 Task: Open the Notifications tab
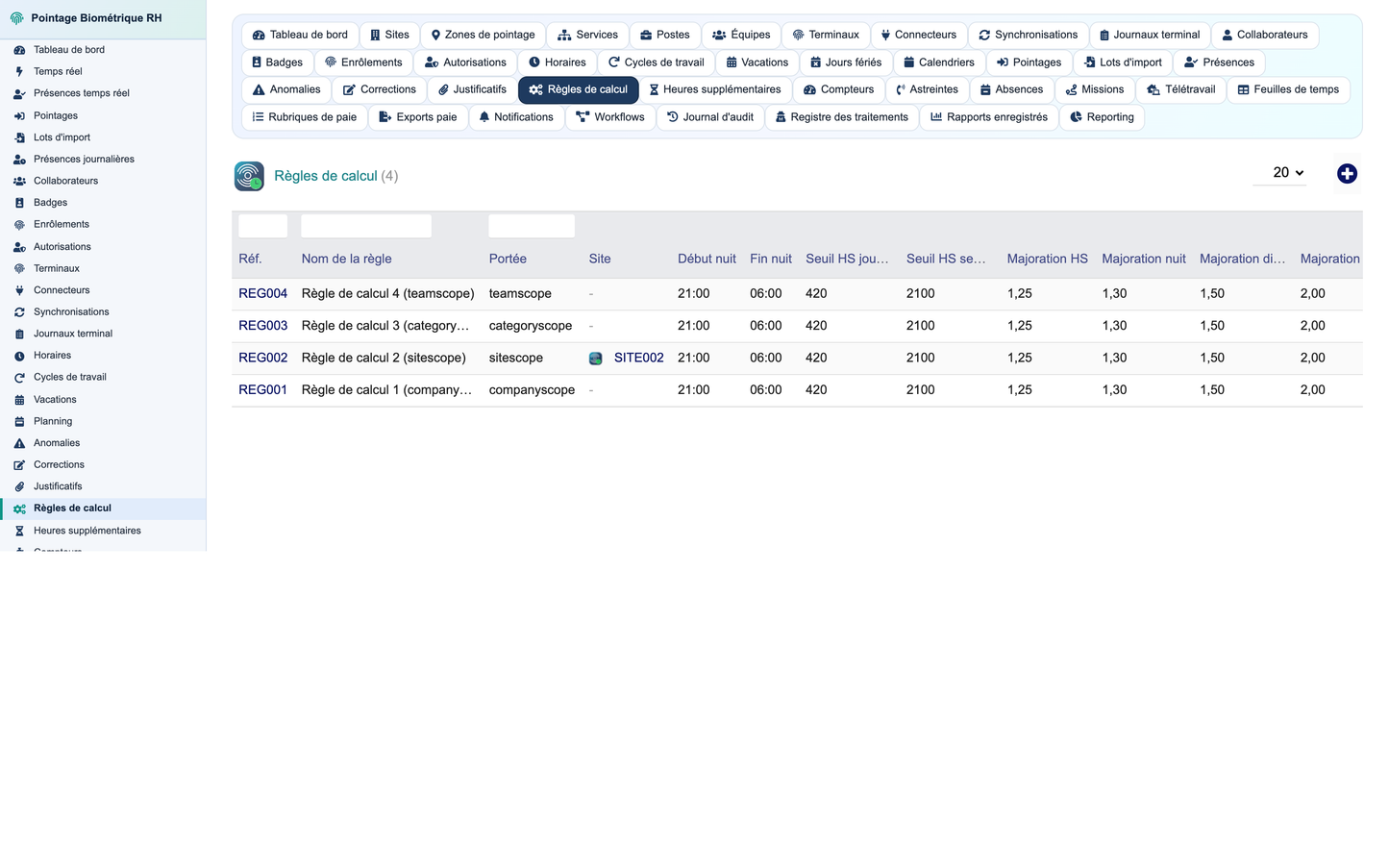(517, 117)
